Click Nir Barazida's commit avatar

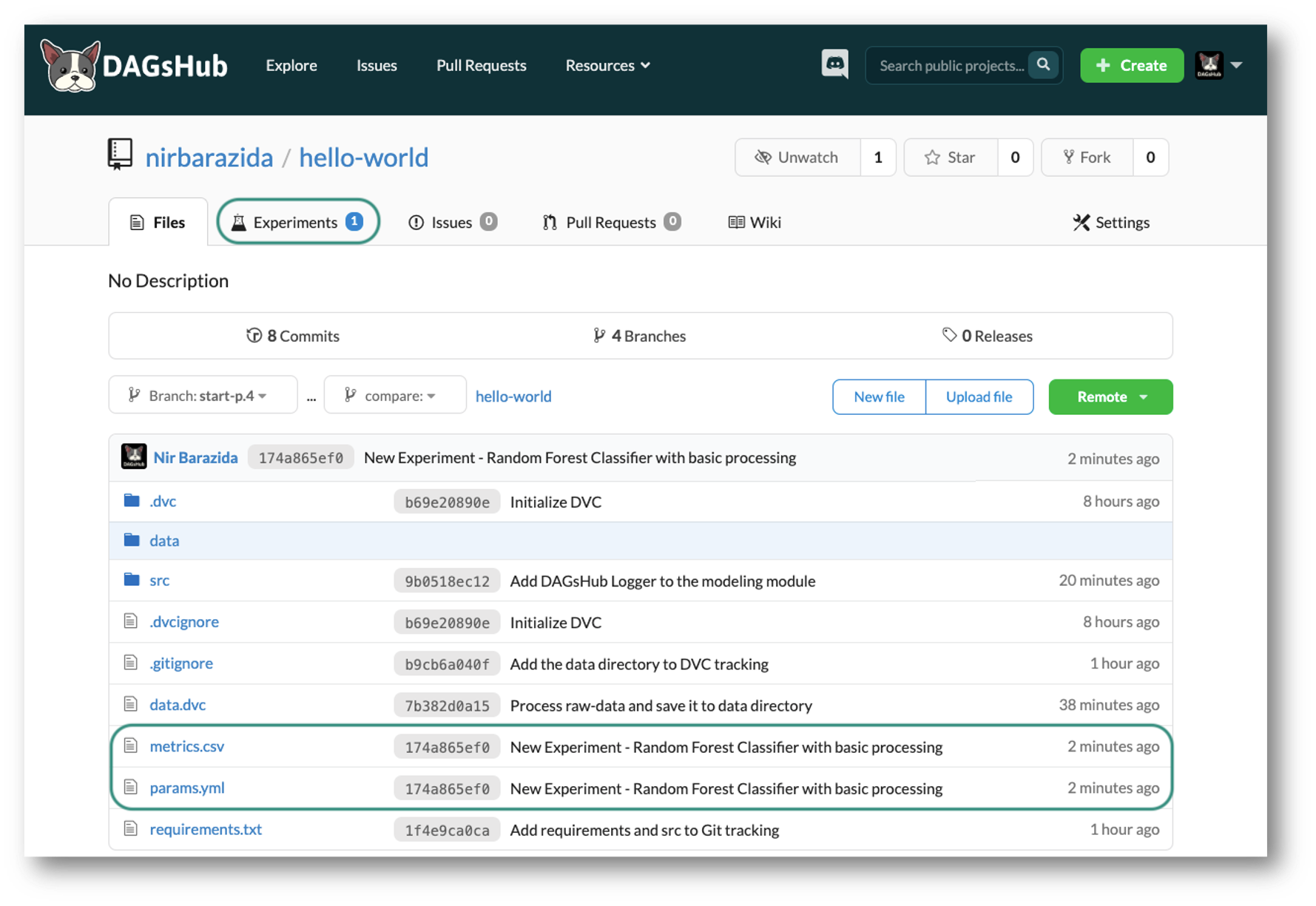134,457
